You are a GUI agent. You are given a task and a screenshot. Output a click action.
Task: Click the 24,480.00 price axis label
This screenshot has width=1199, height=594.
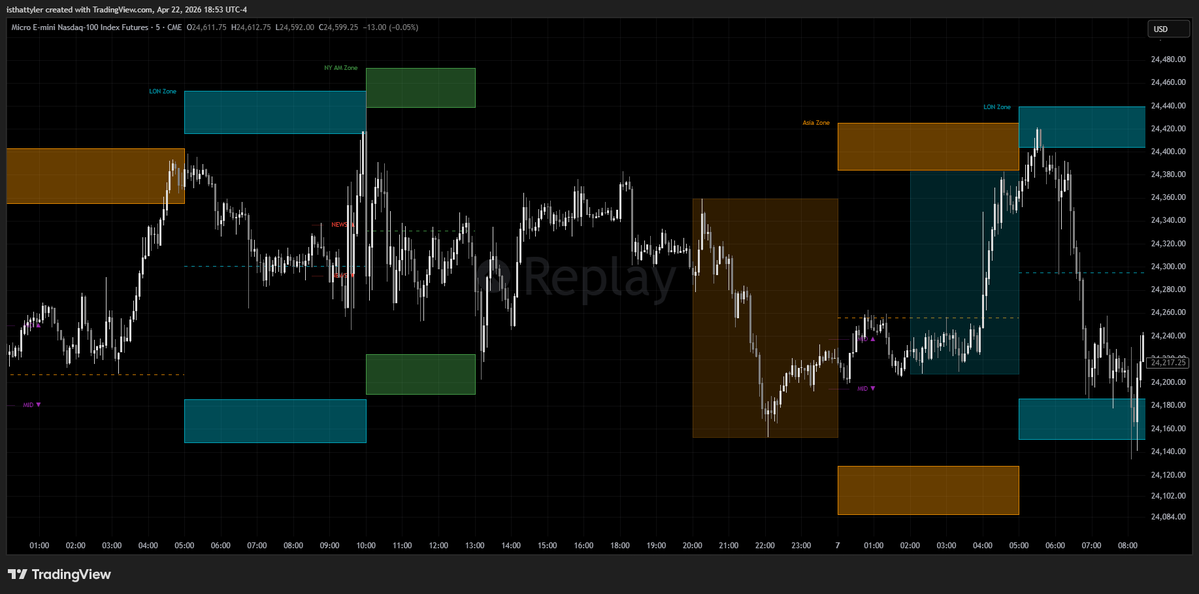[x=1167, y=59]
